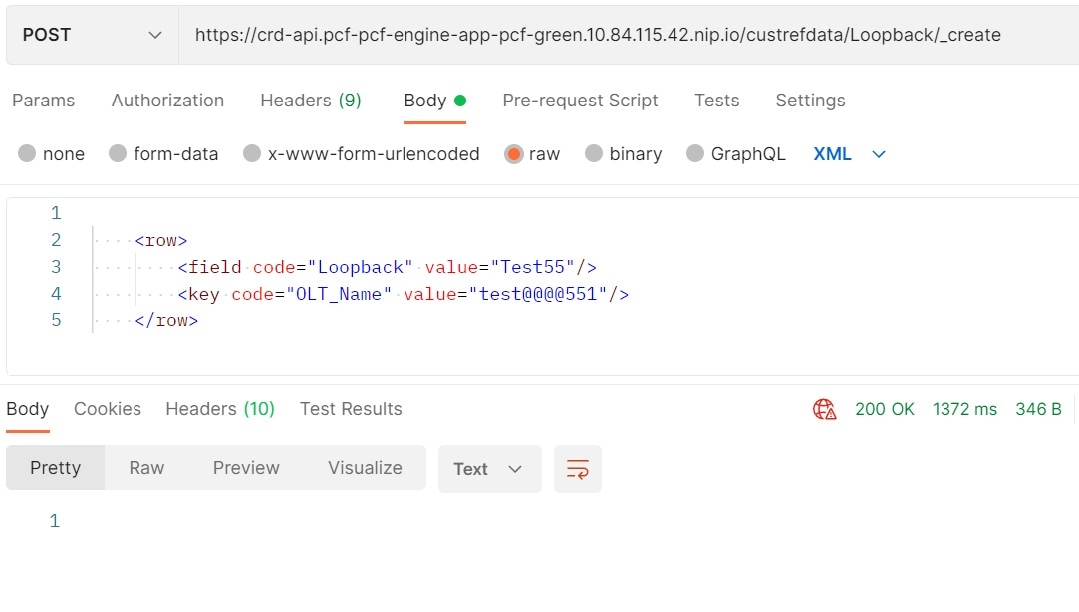This screenshot has width=1079, height=612.
Task: Open the Tests tab
Action: pyautogui.click(x=717, y=100)
